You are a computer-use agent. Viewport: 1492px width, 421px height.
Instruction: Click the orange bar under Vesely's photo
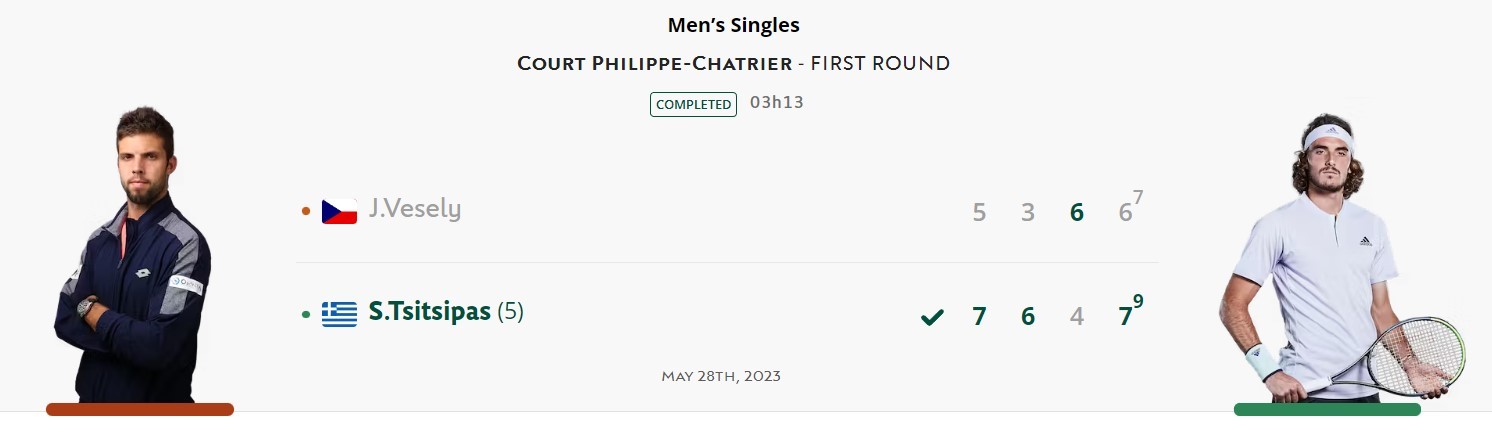(140, 409)
